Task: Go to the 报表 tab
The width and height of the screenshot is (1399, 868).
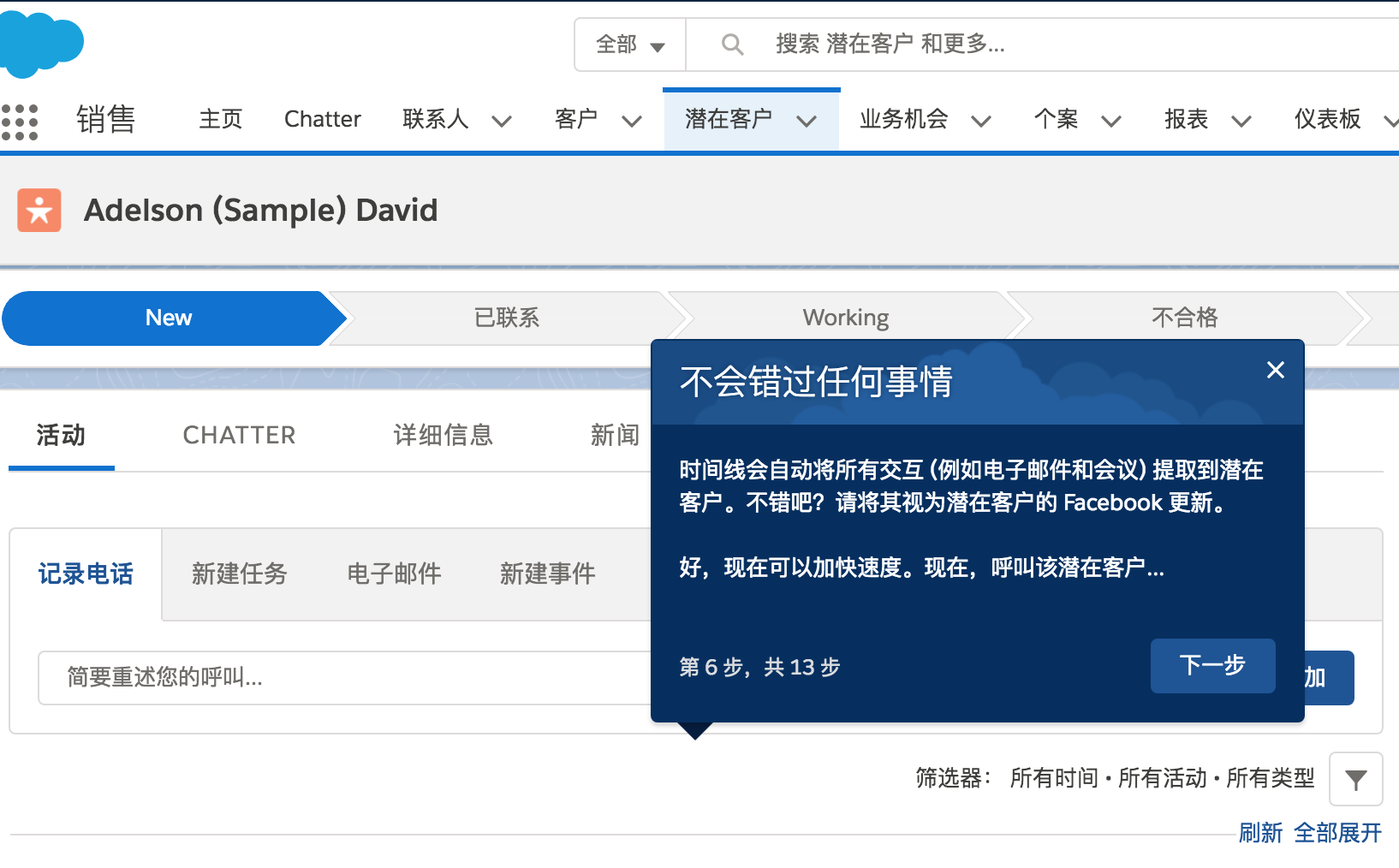Action: [x=1187, y=119]
